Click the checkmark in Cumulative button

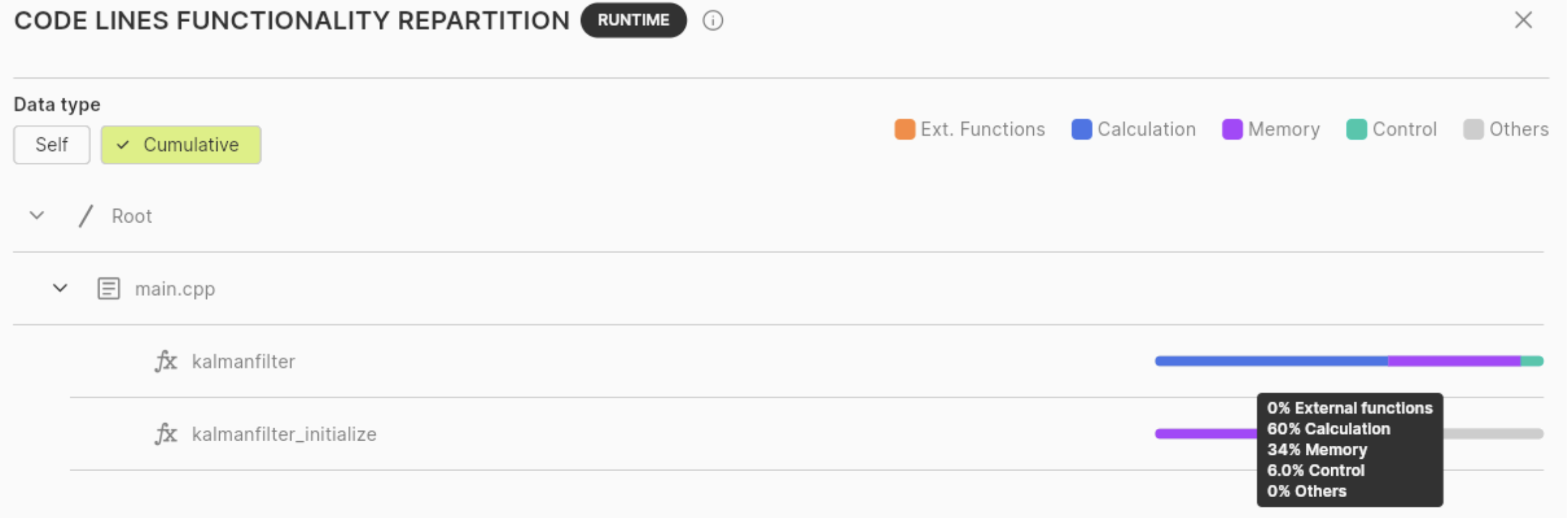tap(123, 144)
